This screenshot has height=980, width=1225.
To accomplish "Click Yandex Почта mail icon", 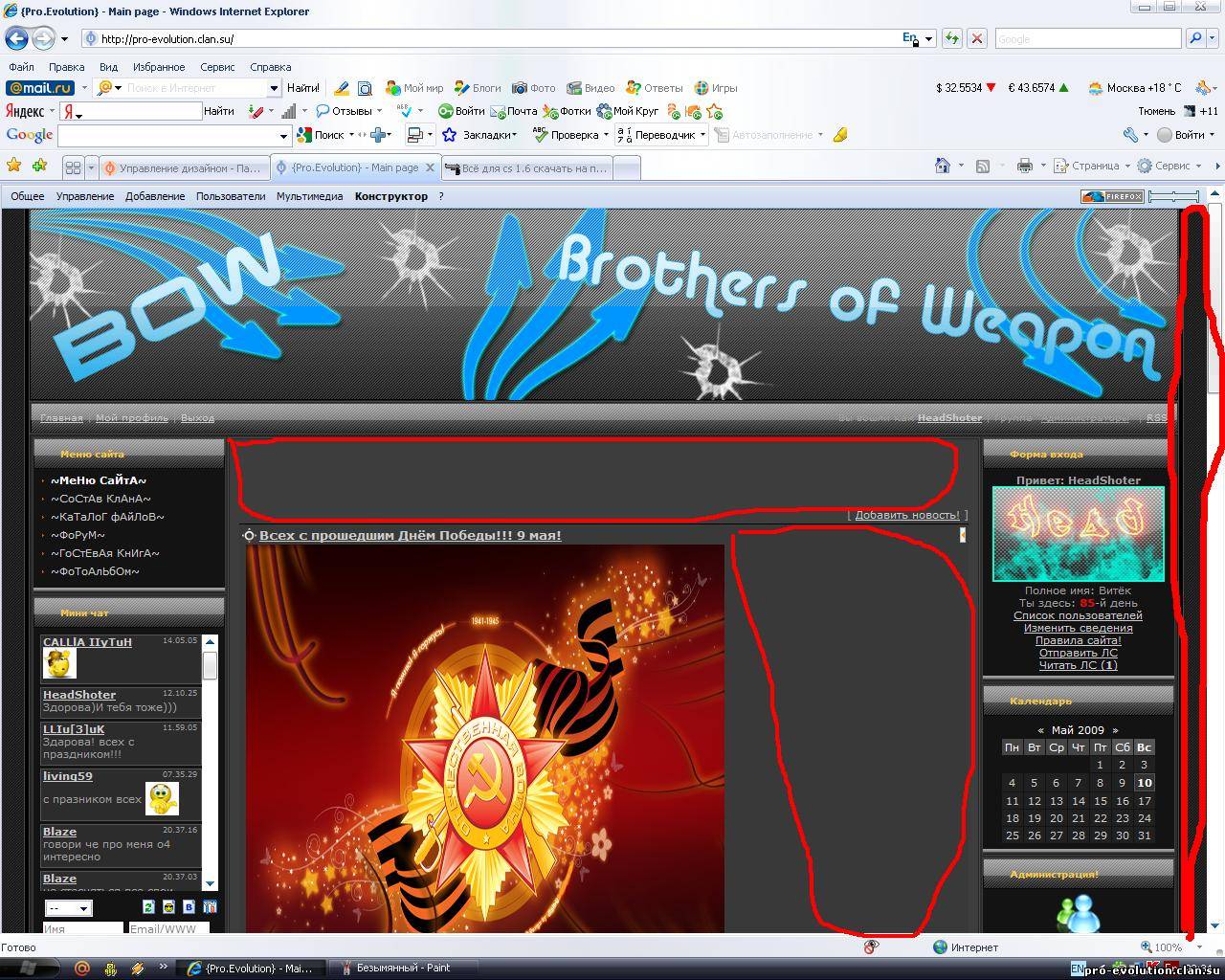I will 513,111.
